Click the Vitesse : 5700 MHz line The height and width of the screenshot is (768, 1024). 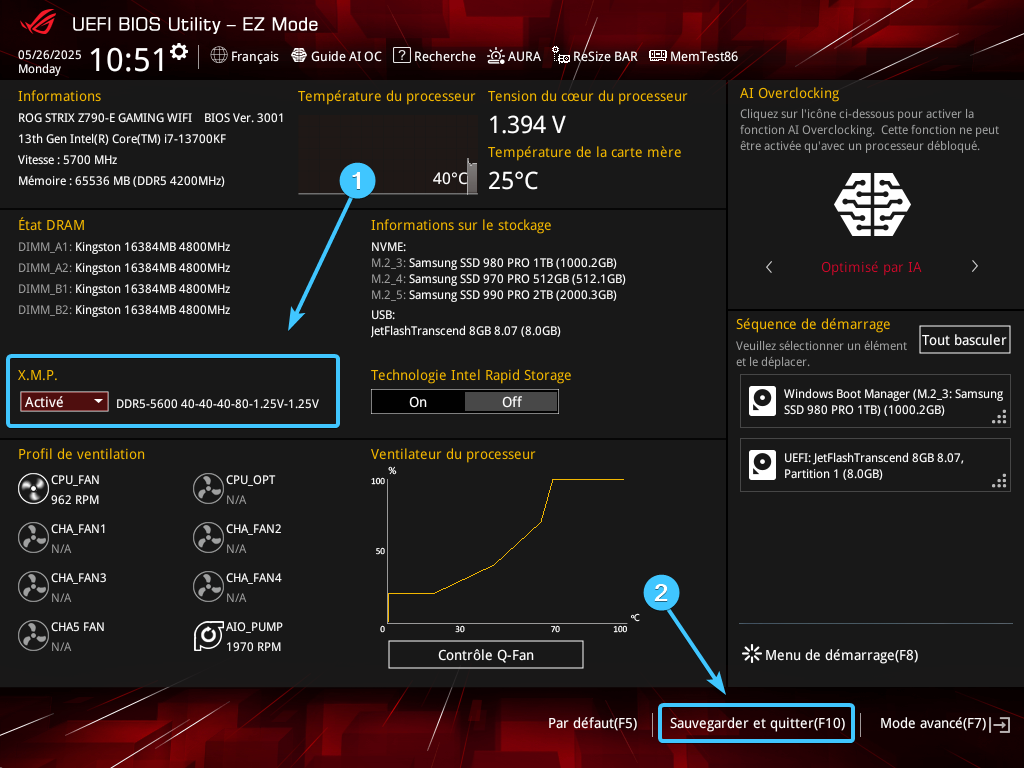point(68,159)
